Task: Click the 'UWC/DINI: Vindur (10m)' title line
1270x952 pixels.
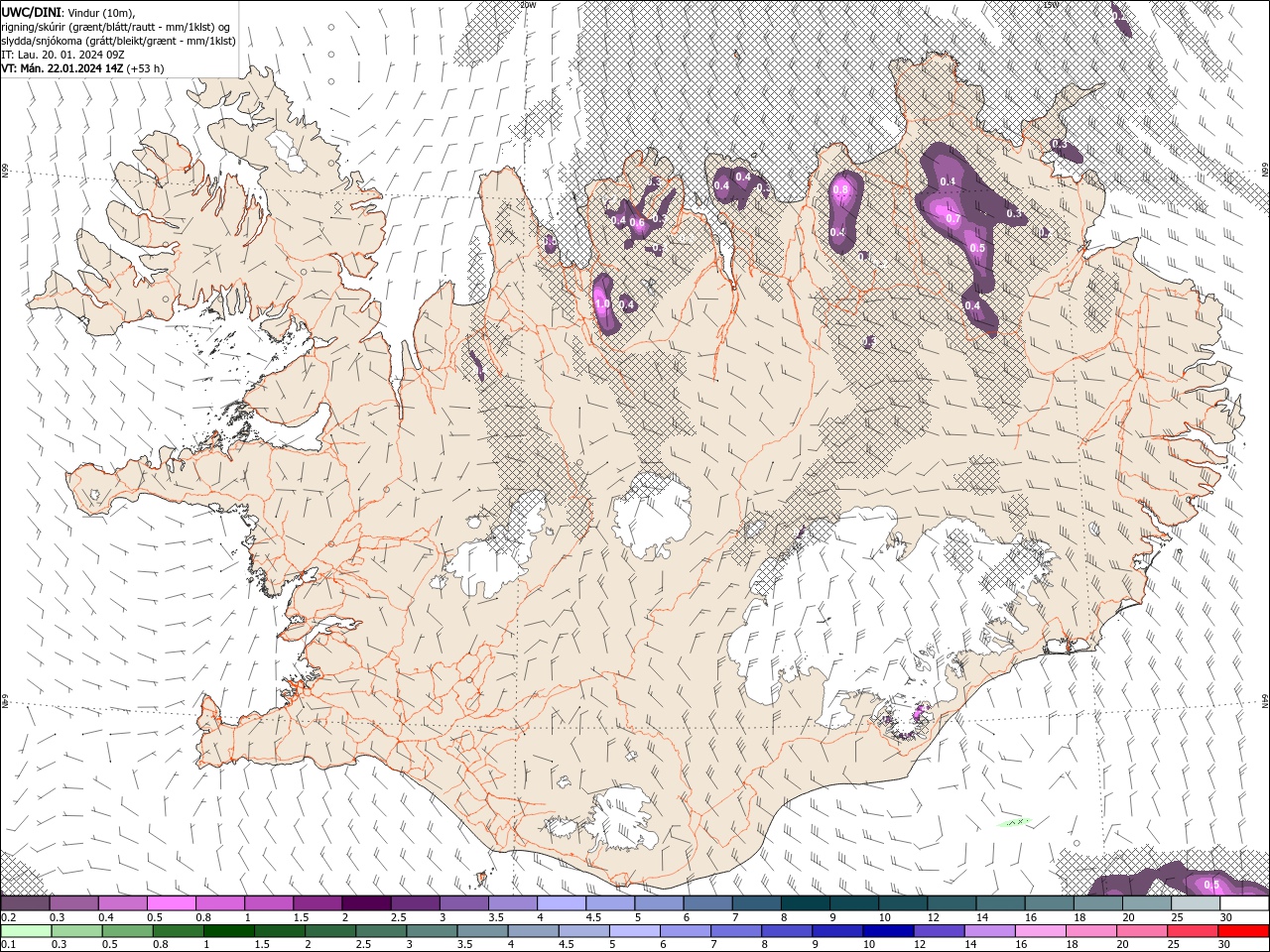Action: [68, 12]
